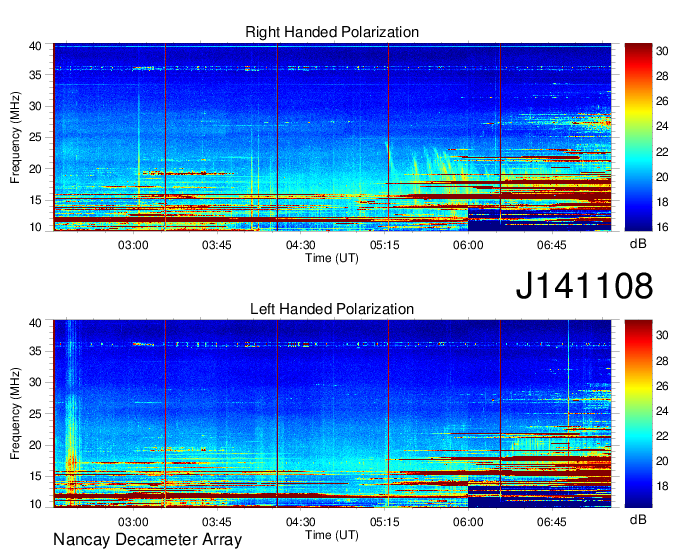This screenshot has height=552, width=680.
Task: Click the 06:00 tick of the right-handed plot
Action: [x=468, y=245]
